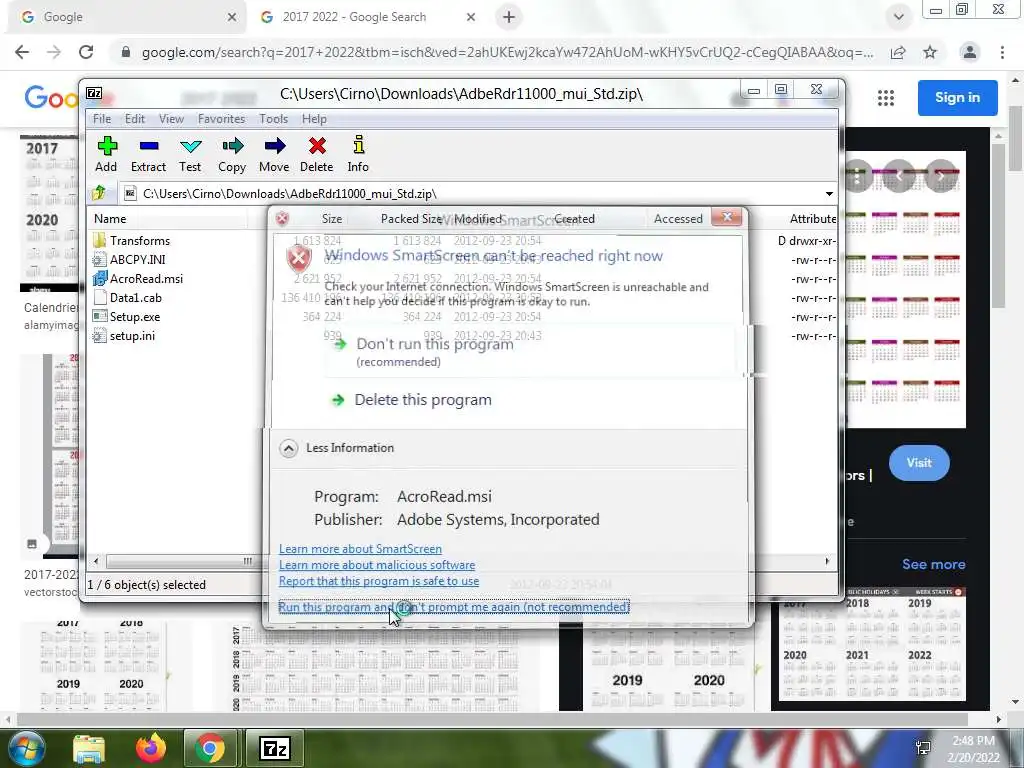The height and width of the screenshot is (768, 1024).
Task: Click the next image arrow in preview
Action: click(x=940, y=176)
